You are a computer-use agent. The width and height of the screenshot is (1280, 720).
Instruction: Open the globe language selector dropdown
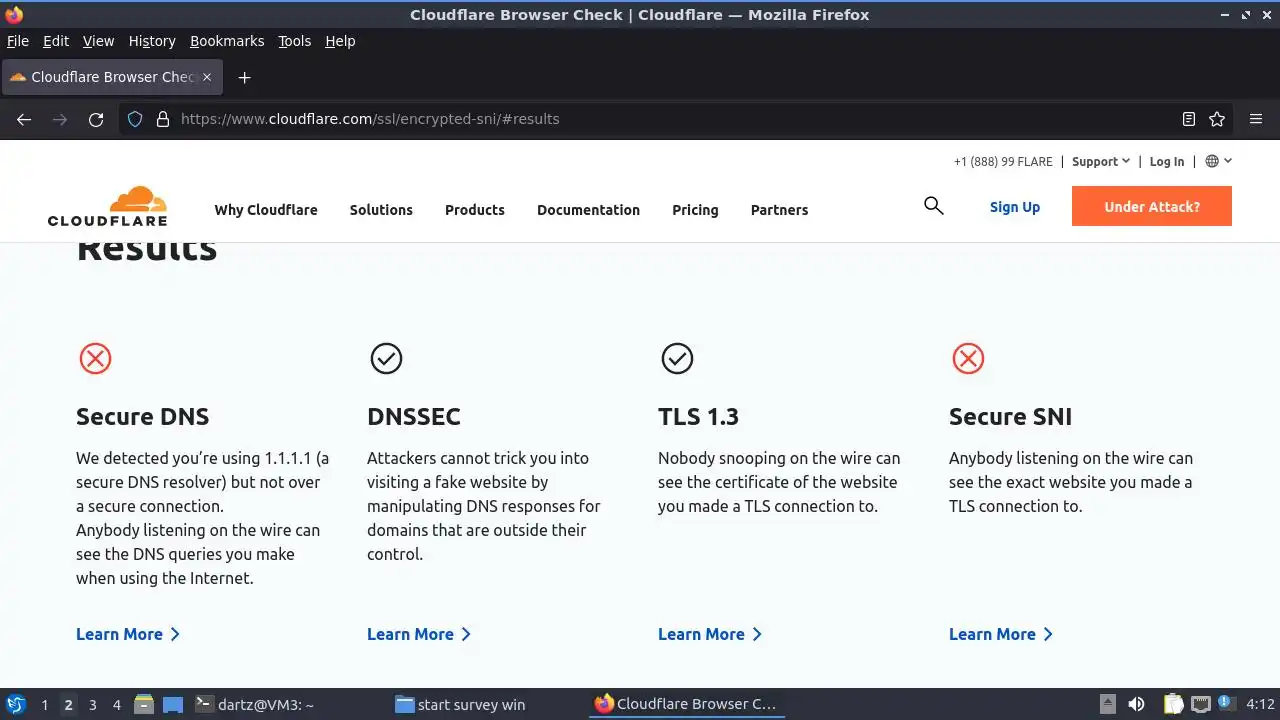(1218, 161)
